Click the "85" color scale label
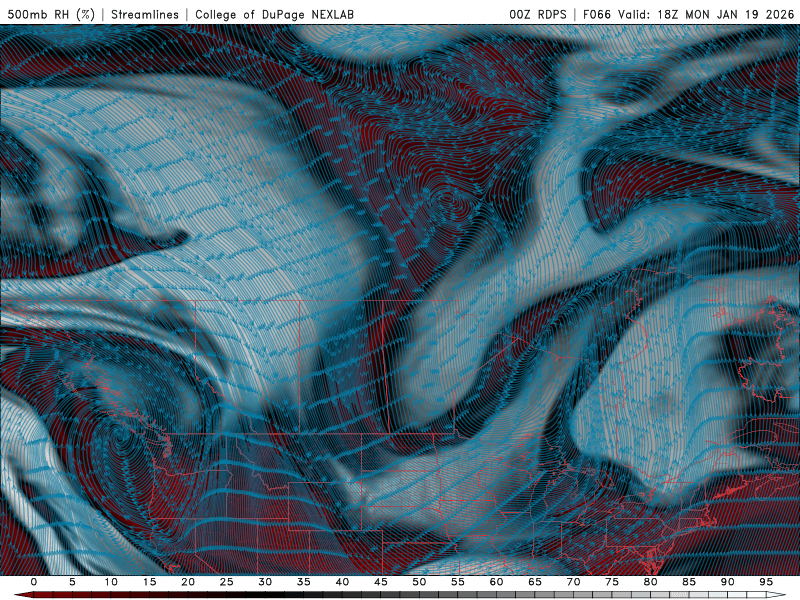Viewport: 800px width, 600px height. tap(689, 582)
